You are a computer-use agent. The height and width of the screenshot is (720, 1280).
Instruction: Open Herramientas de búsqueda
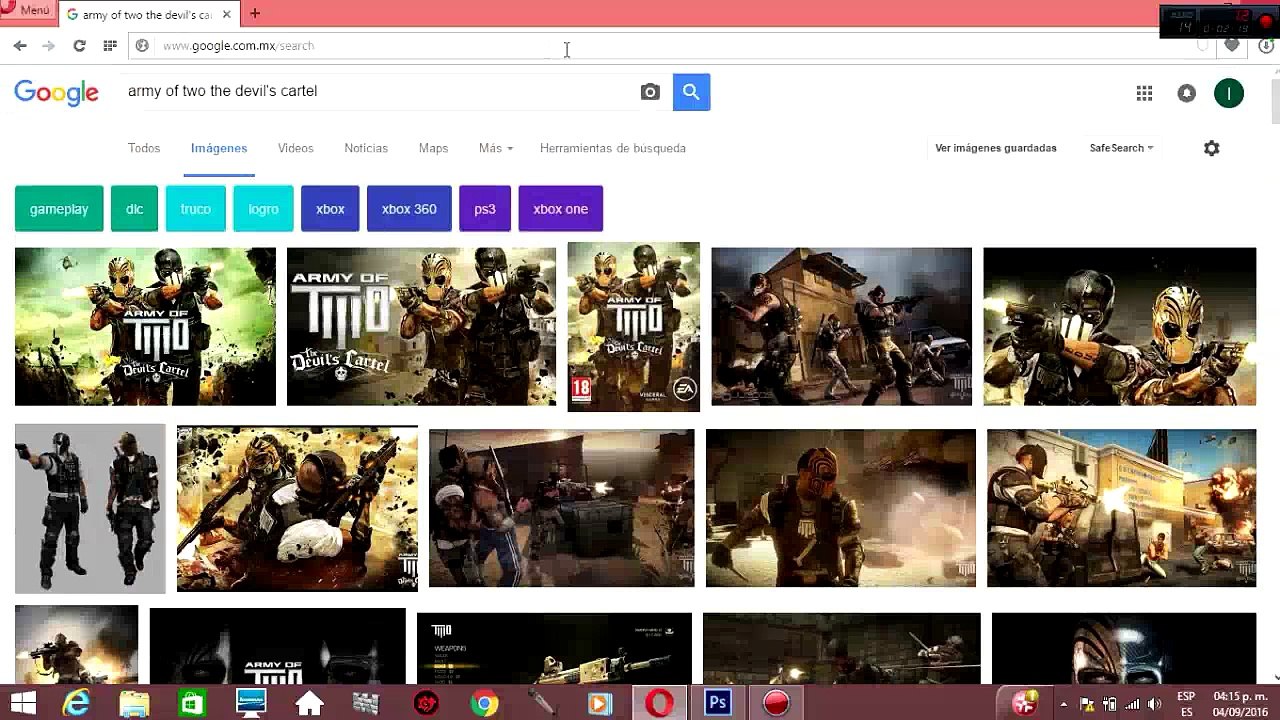tap(613, 148)
